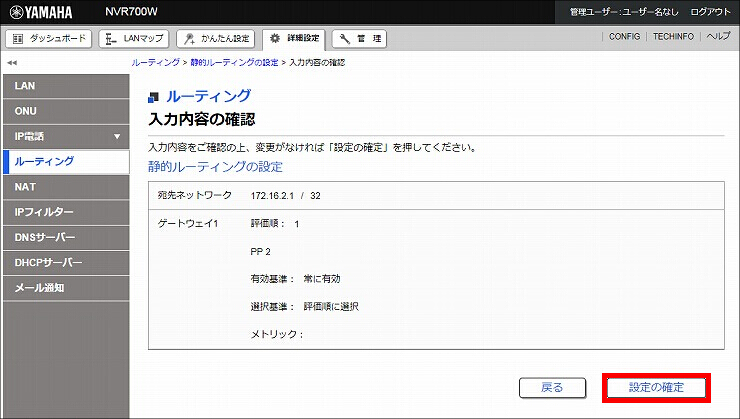Click the 評価順に選択 value

331,307
